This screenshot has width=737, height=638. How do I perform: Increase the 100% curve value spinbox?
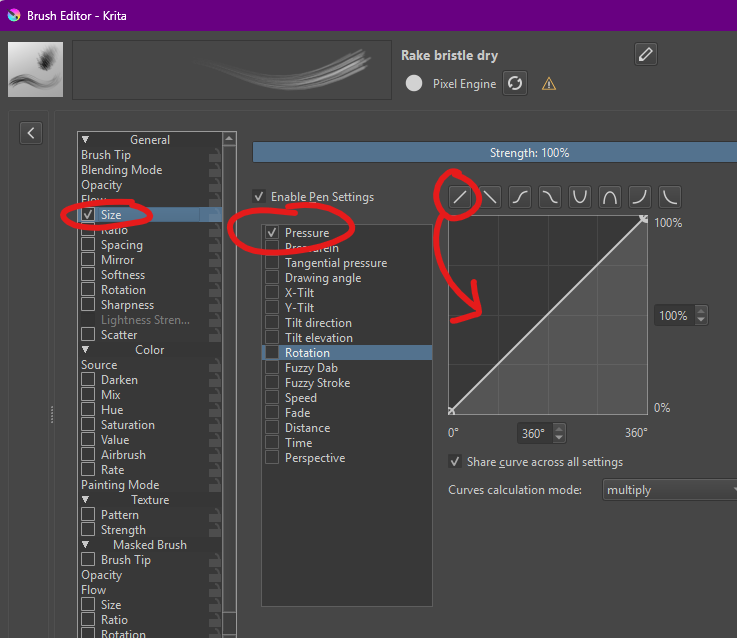701,311
